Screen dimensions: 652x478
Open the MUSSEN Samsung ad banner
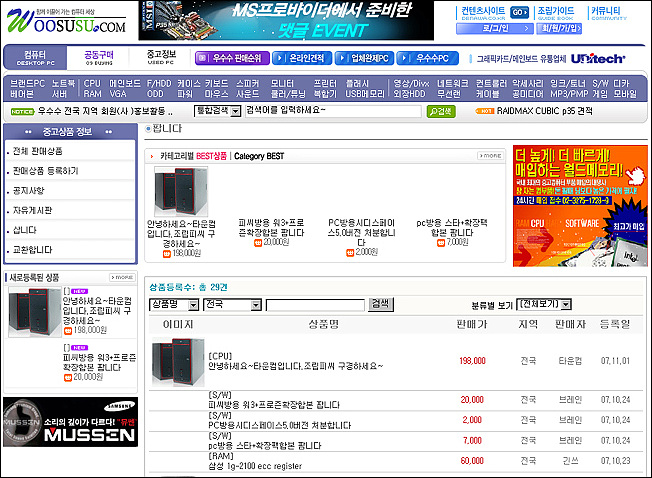click(x=70, y=422)
